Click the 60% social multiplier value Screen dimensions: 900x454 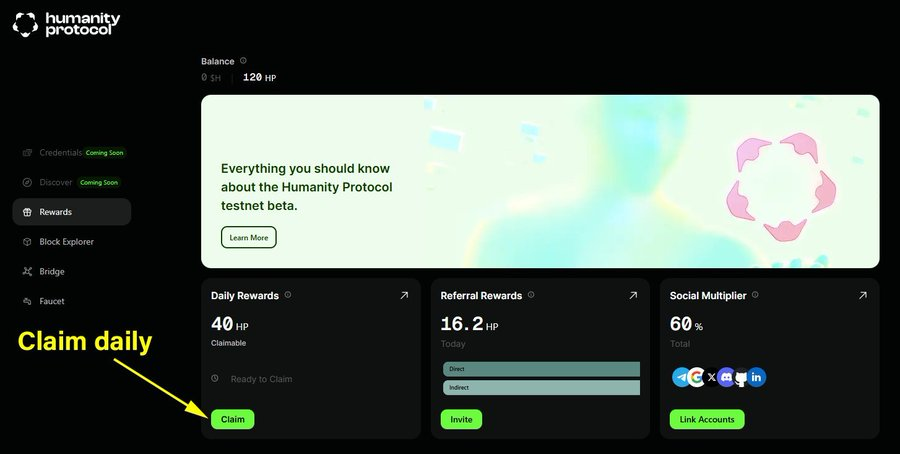tap(686, 324)
